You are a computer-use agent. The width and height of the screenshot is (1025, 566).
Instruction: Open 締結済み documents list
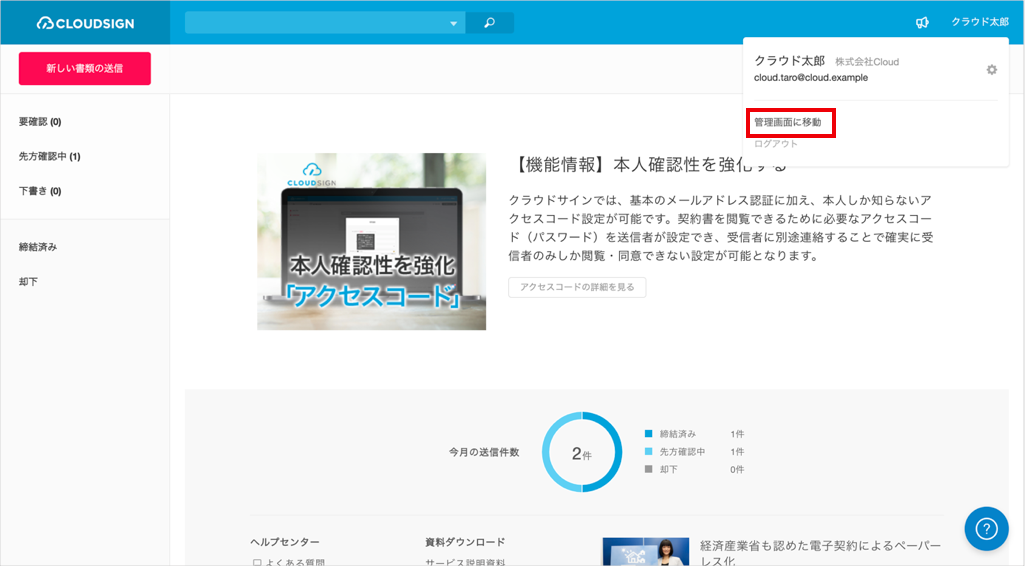tap(38, 247)
